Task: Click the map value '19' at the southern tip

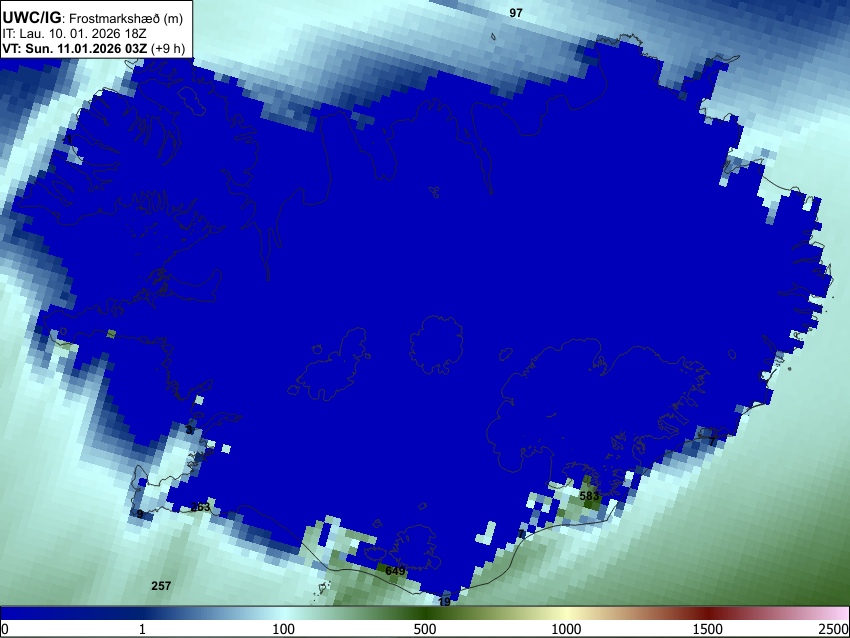Action: 445,602
